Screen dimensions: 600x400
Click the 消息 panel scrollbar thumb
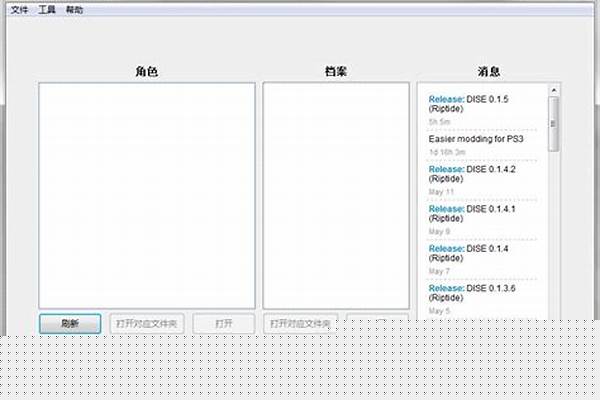pyautogui.click(x=554, y=124)
